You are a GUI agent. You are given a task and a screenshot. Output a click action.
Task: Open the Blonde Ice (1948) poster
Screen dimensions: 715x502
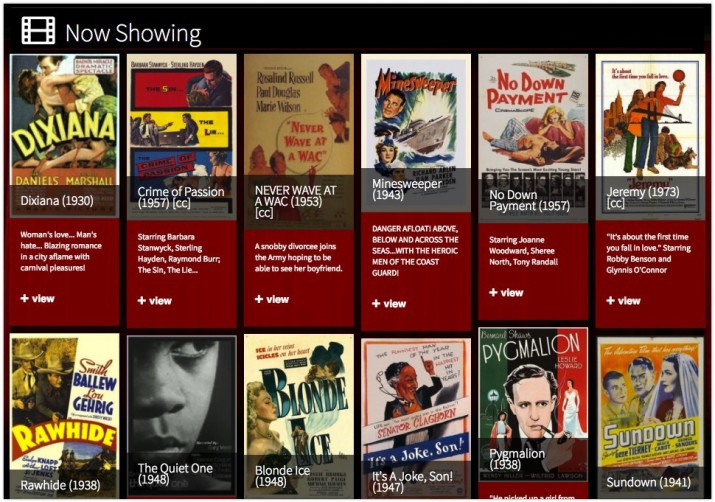pyautogui.click(x=298, y=400)
